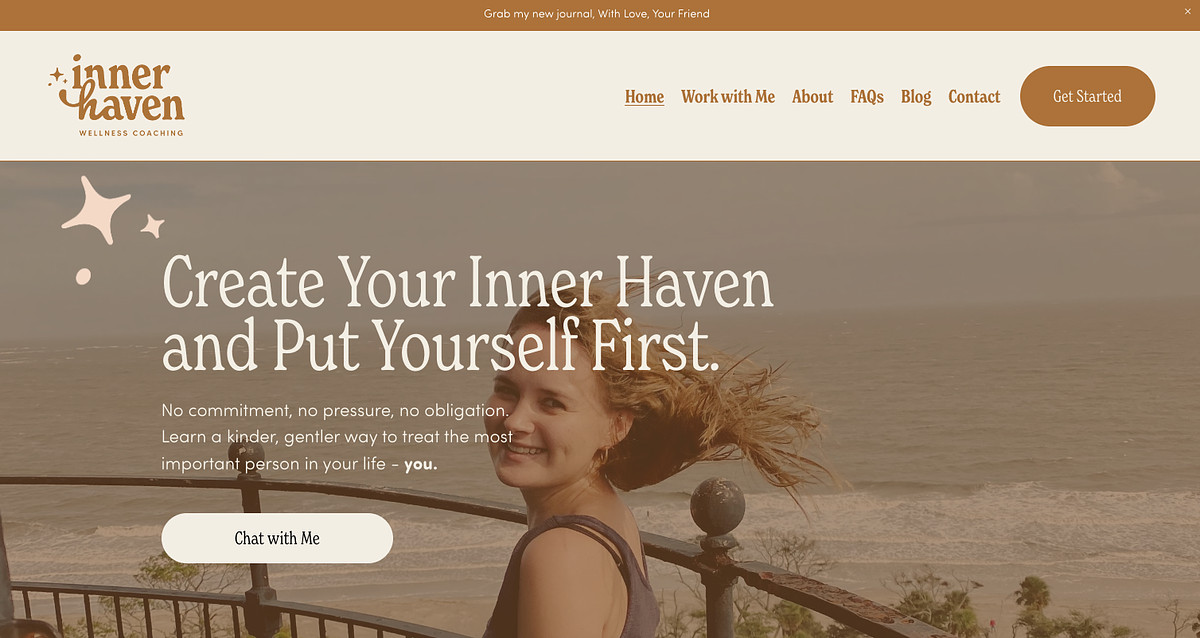The height and width of the screenshot is (638, 1200).
Task: Click the Chat with Me button
Action: tap(277, 538)
